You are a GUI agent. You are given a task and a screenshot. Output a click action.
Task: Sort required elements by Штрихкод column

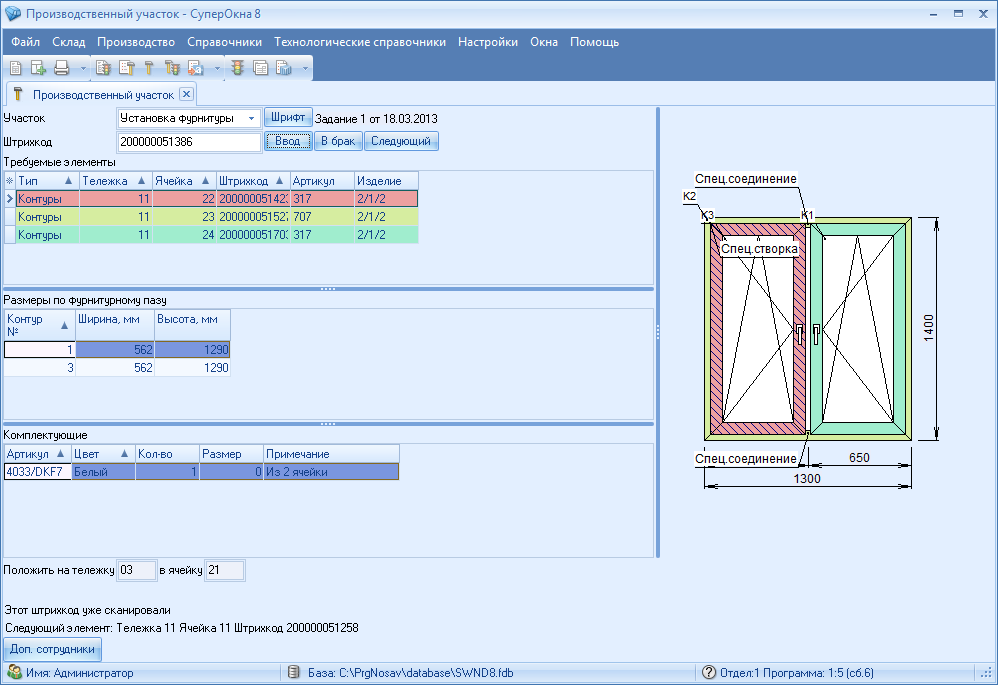click(x=253, y=181)
